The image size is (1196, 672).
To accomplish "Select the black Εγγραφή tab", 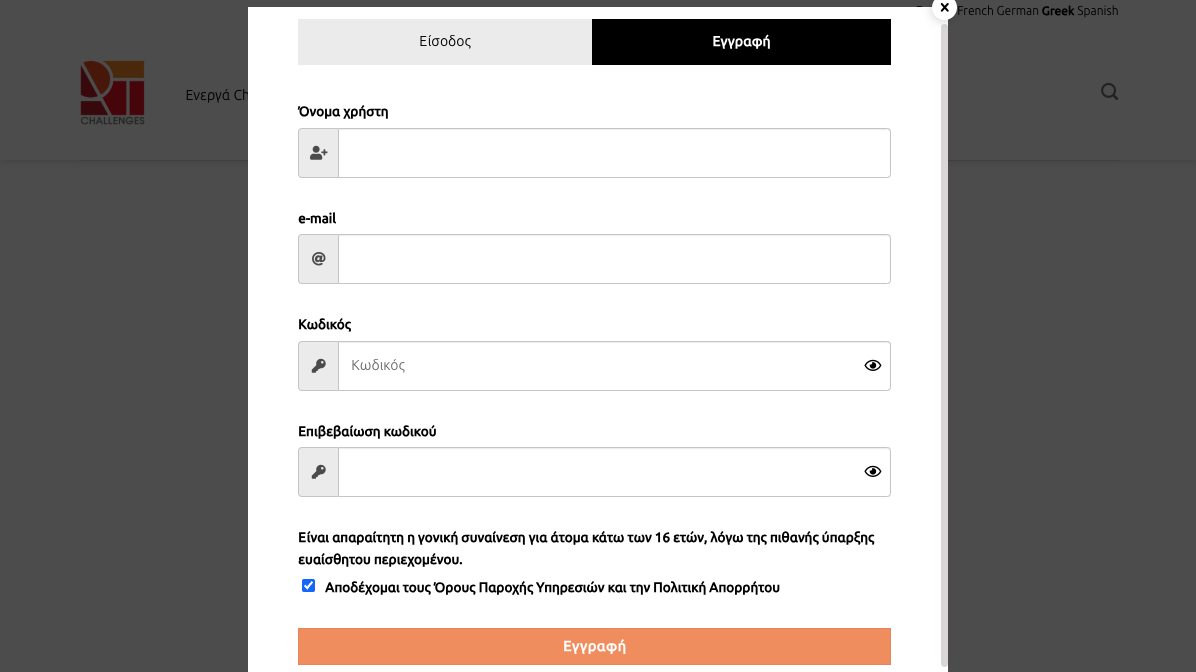I will pyautogui.click(x=741, y=42).
